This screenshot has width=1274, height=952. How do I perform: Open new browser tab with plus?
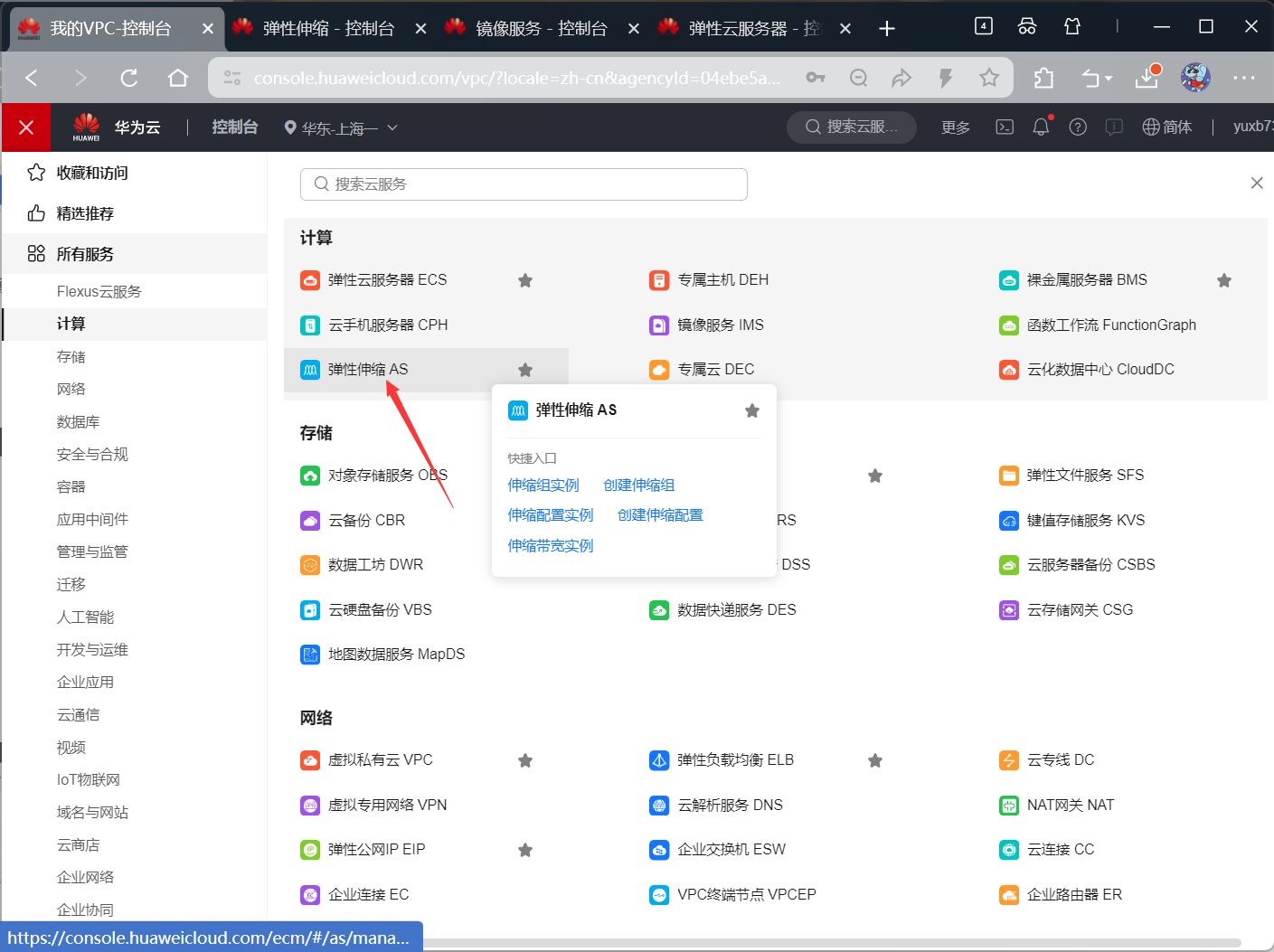887,29
